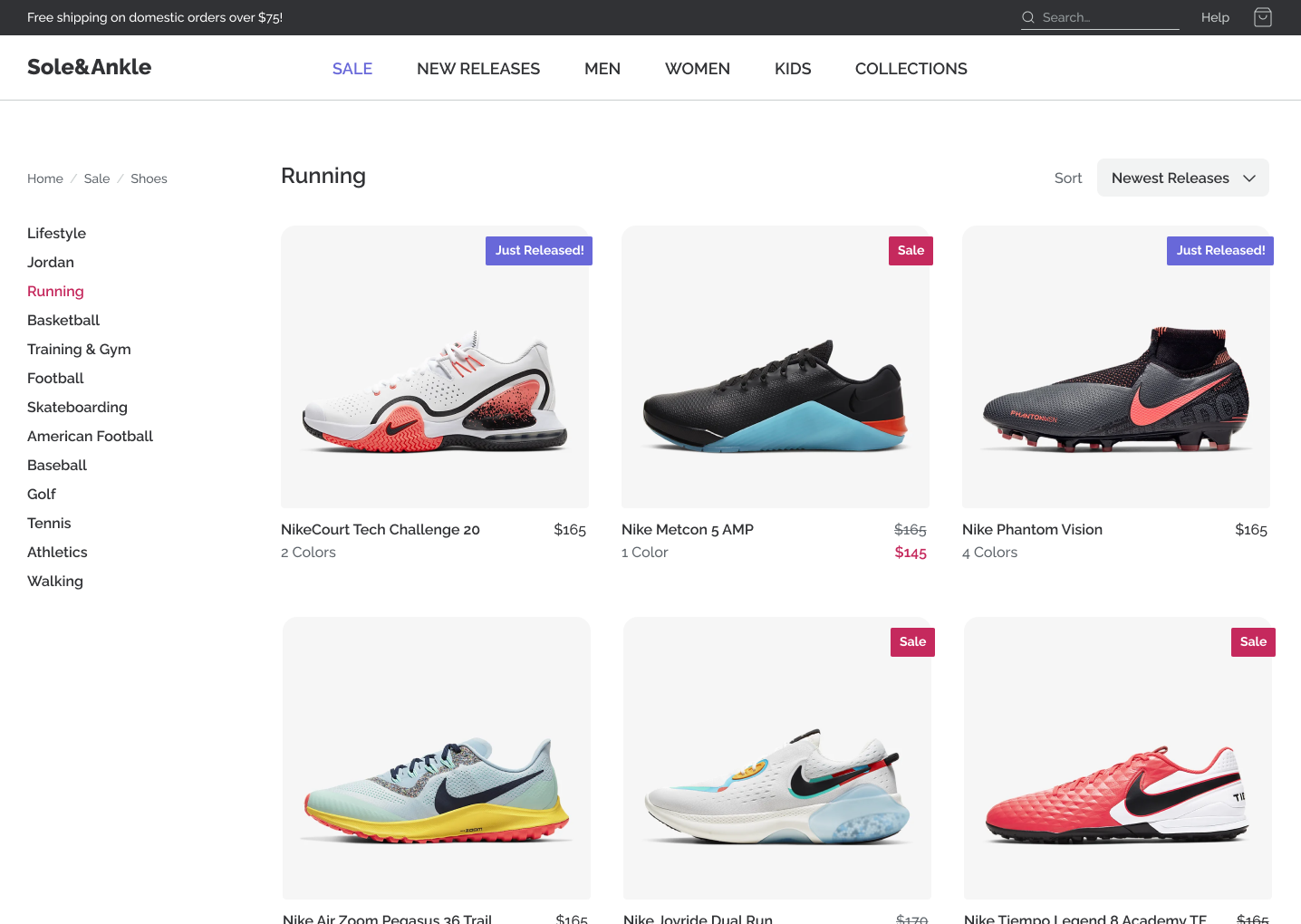
Task: Click '4 Colors' under Nike Phantom Vision
Action: coord(989,553)
